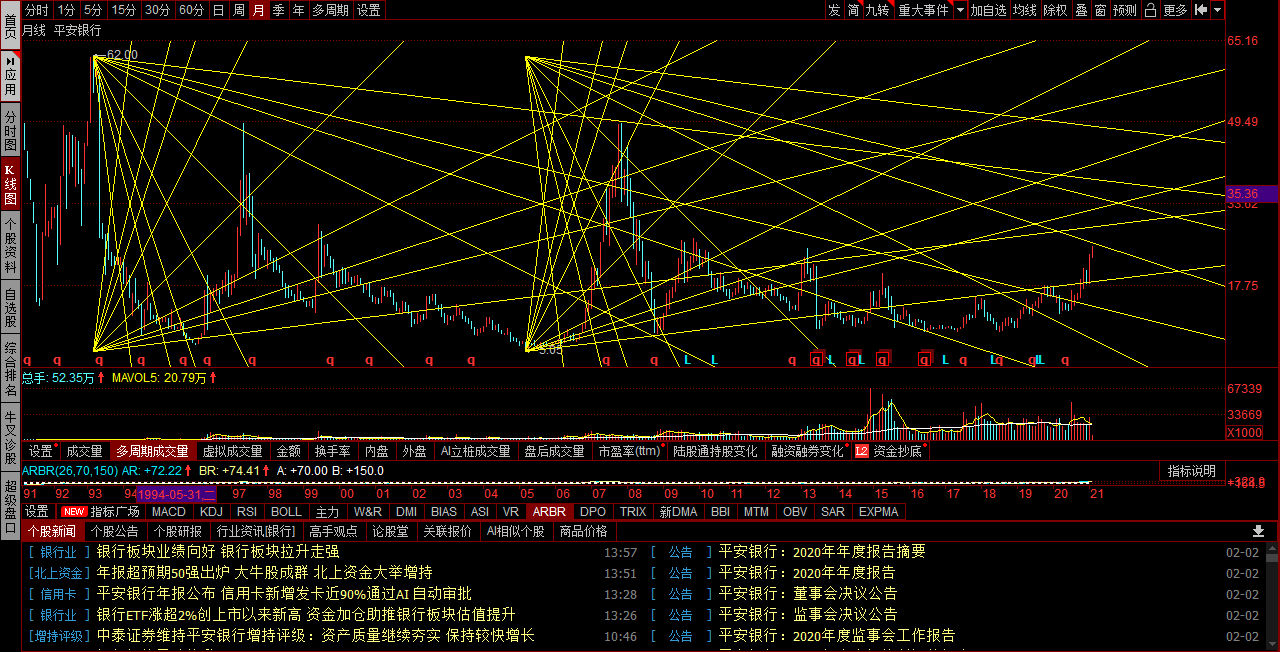The width and height of the screenshot is (1280, 652).
Task: Open 论股堂 tab
Action: pyautogui.click(x=390, y=531)
